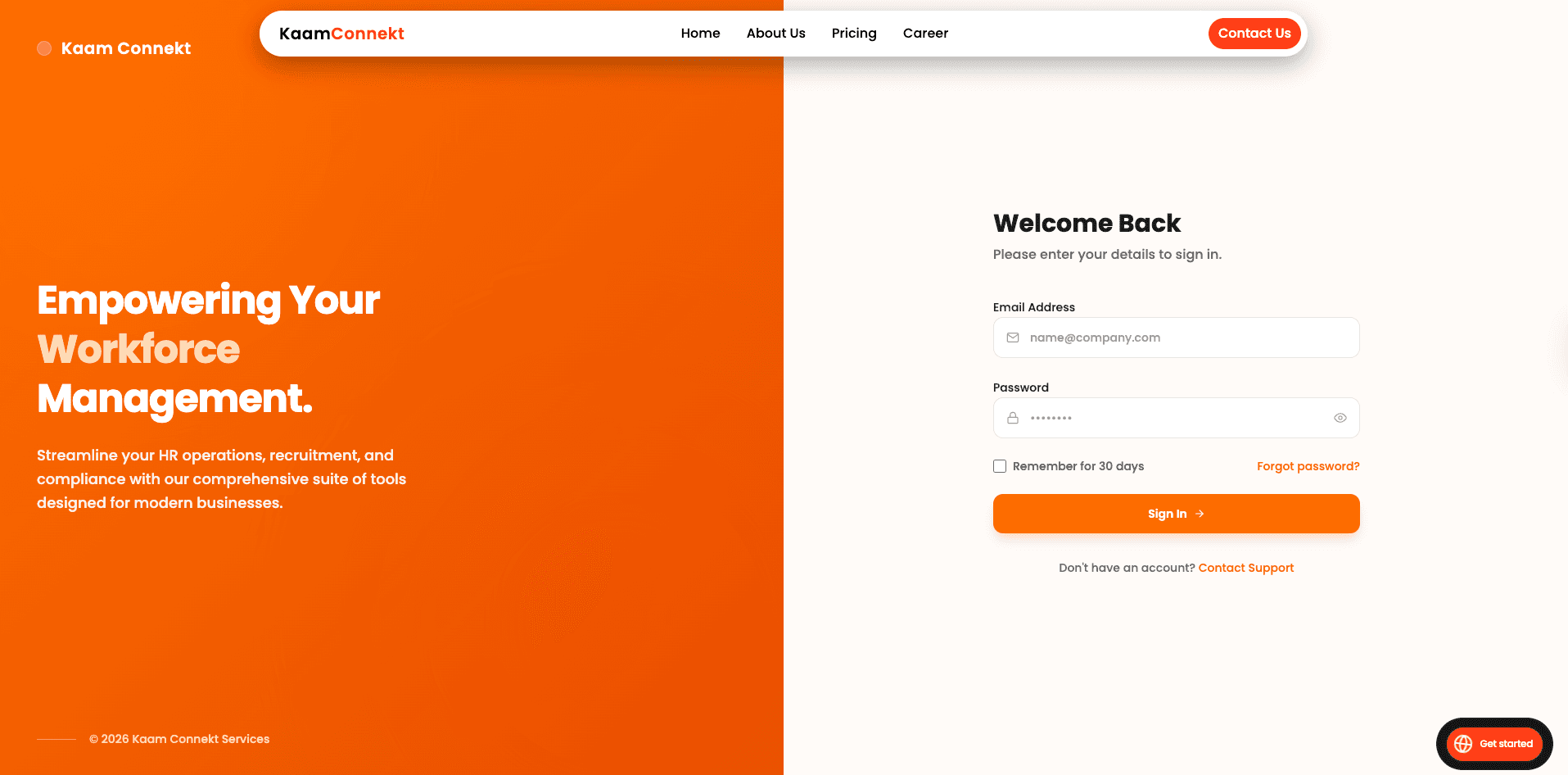Image resolution: width=1568 pixels, height=775 pixels.
Task: Open the Contact Support link
Action: coord(1246,568)
